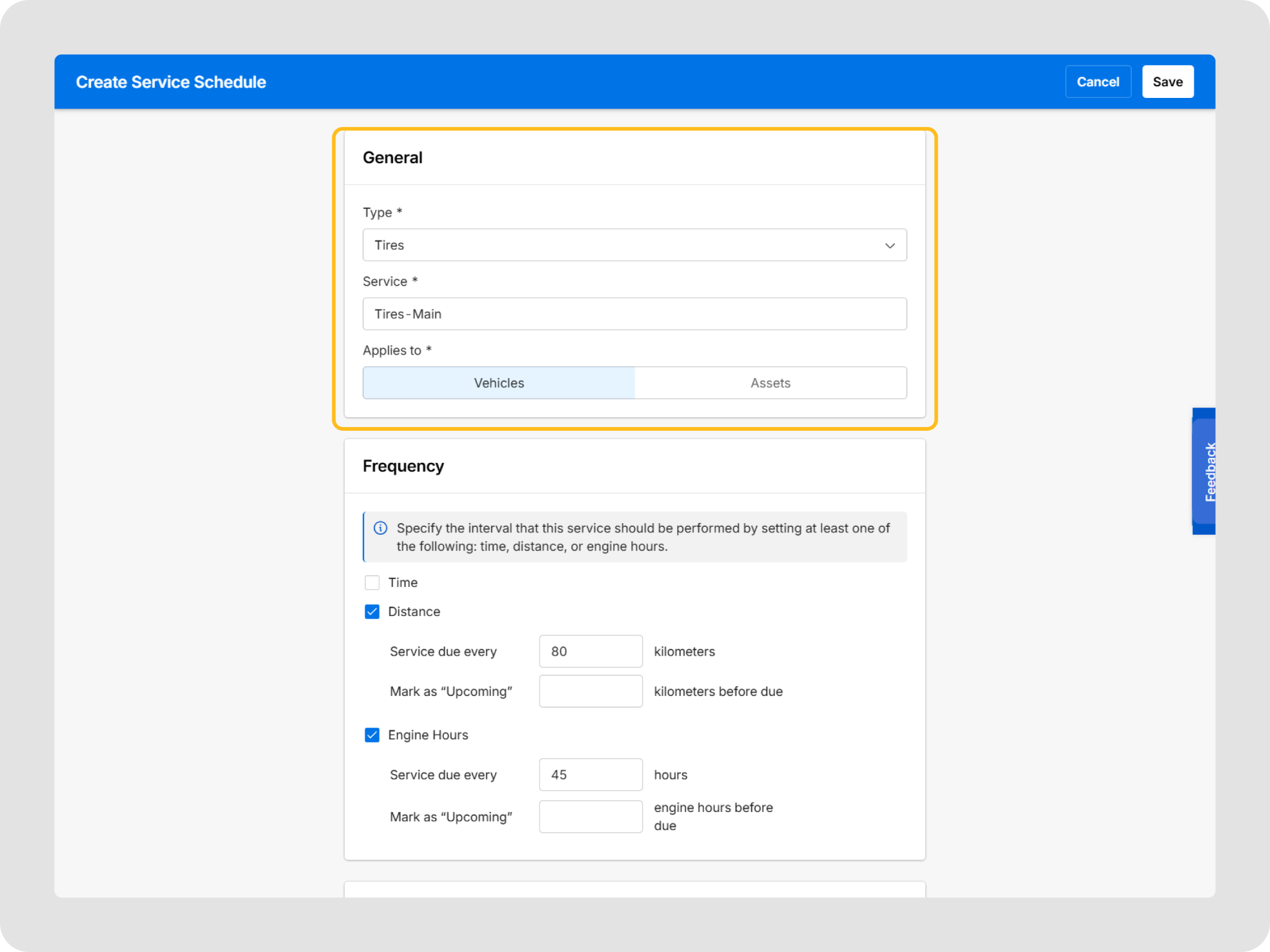Click the Engine Hours label text
1270x952 pixels.
[428, 735]
